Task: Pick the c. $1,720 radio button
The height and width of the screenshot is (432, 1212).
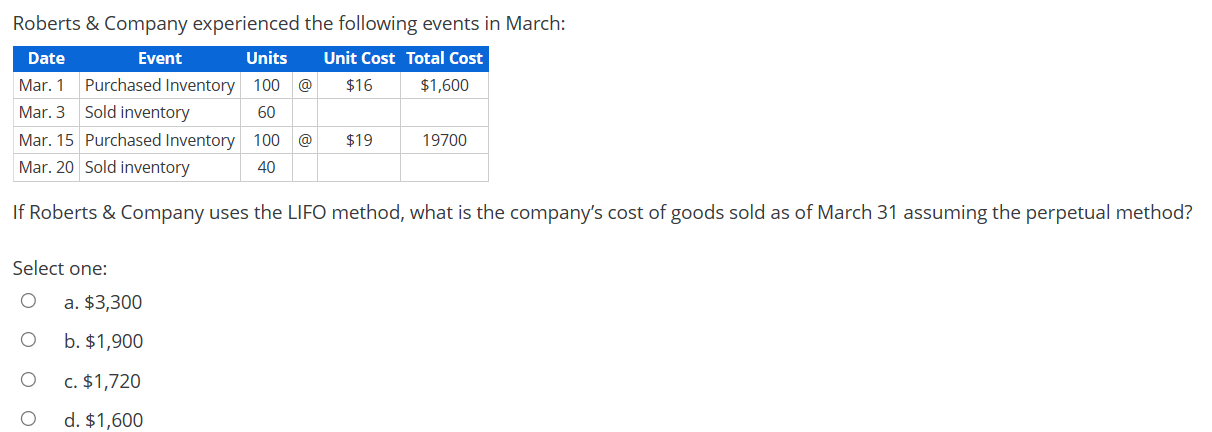Action: click(29, 380)
